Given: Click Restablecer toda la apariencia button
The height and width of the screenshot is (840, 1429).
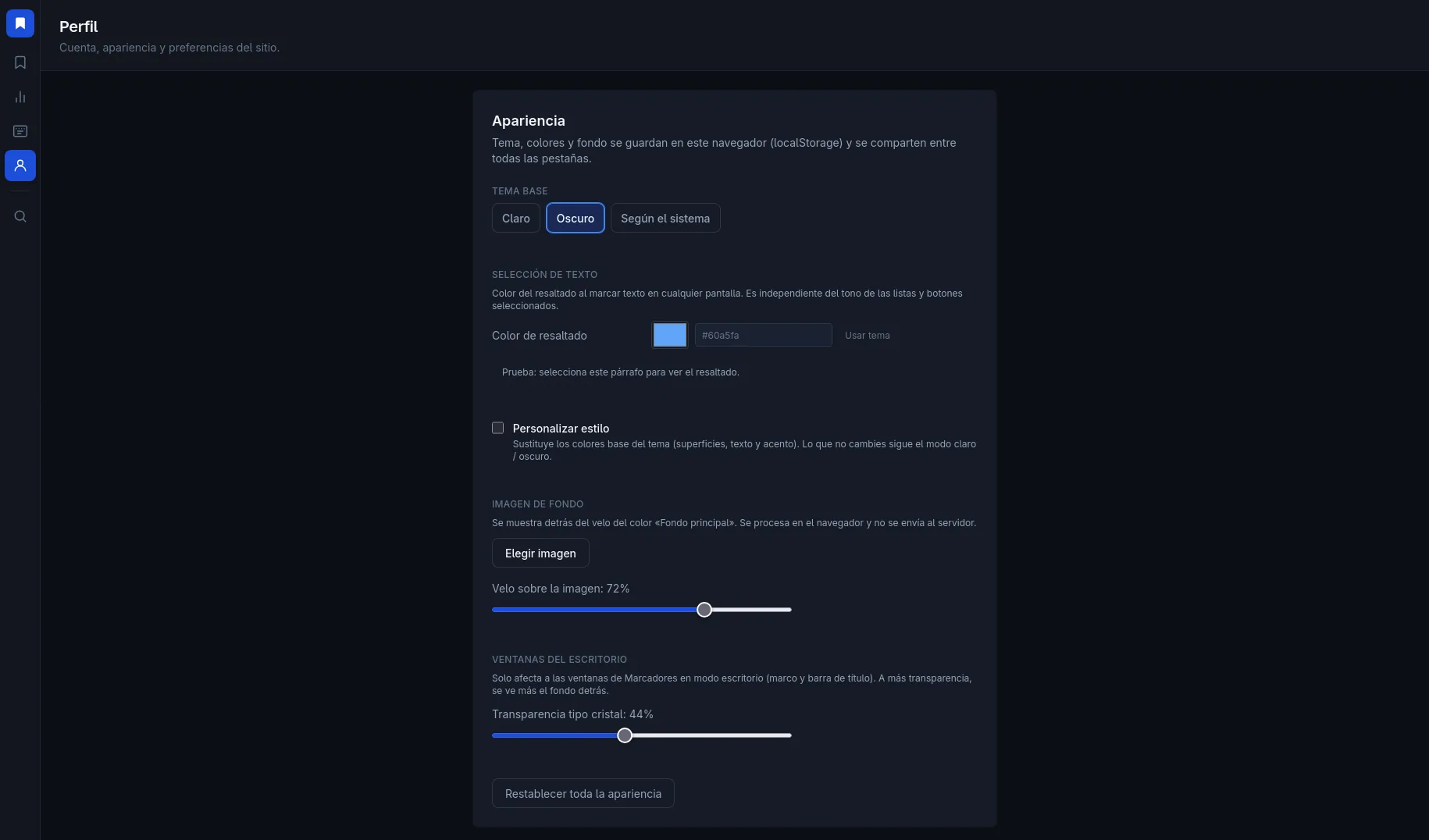Looking at the screenshot, I should 583,793.
